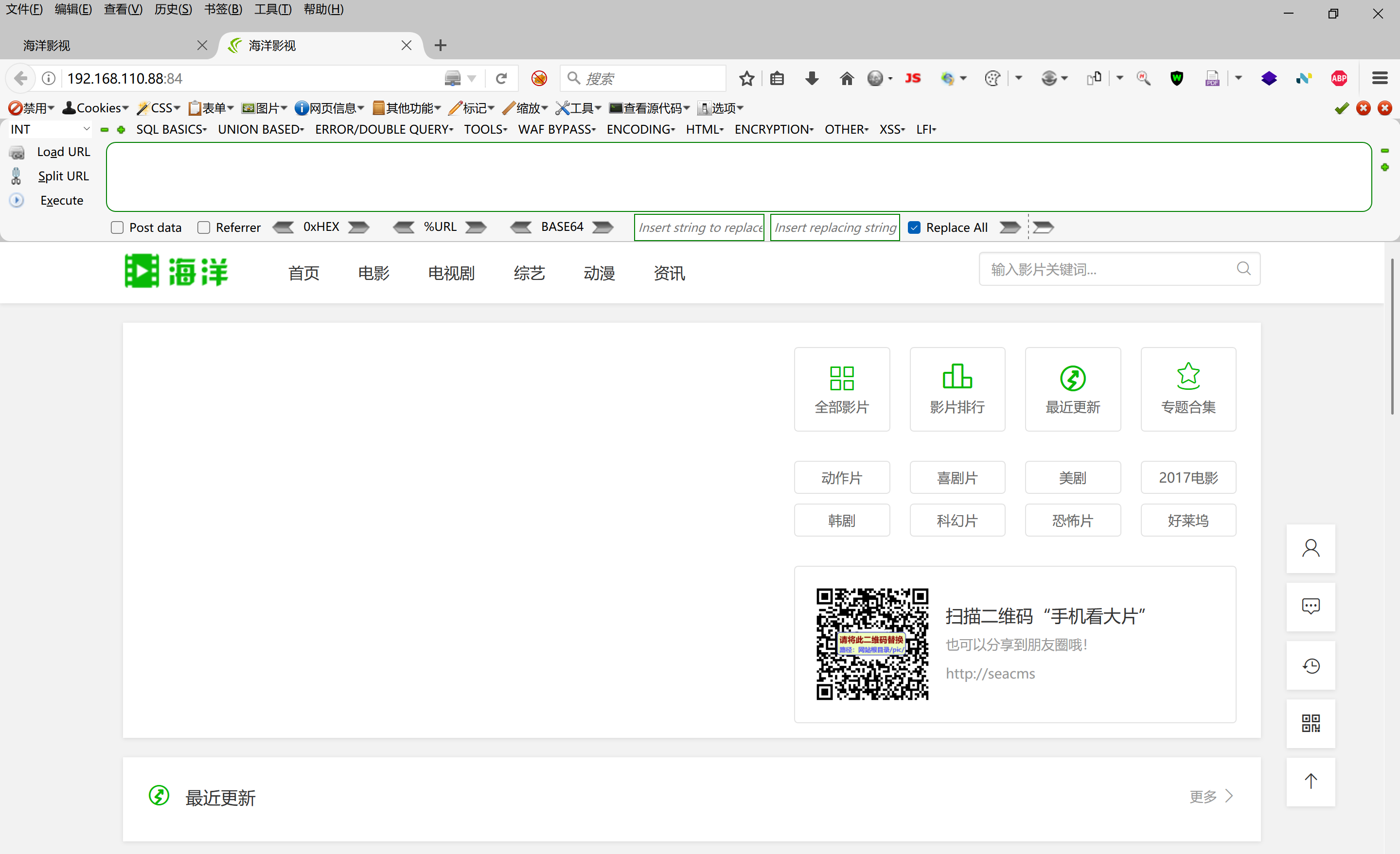Open the 电视剧 navigation link
This screenshot has height=854, width=1400.
point(451,273)
